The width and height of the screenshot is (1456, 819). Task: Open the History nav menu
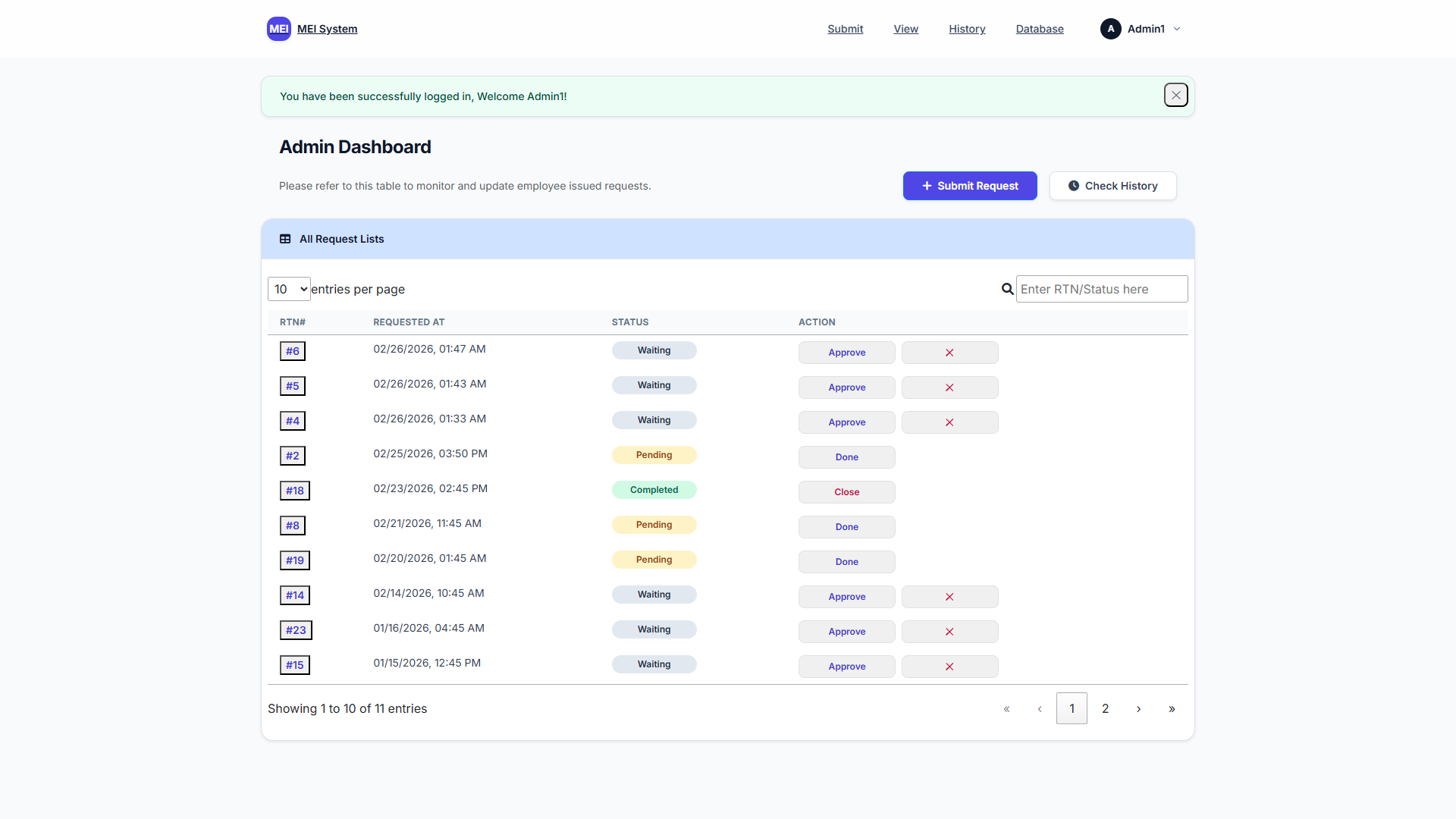pyautogui.click(x=967, y=29)
